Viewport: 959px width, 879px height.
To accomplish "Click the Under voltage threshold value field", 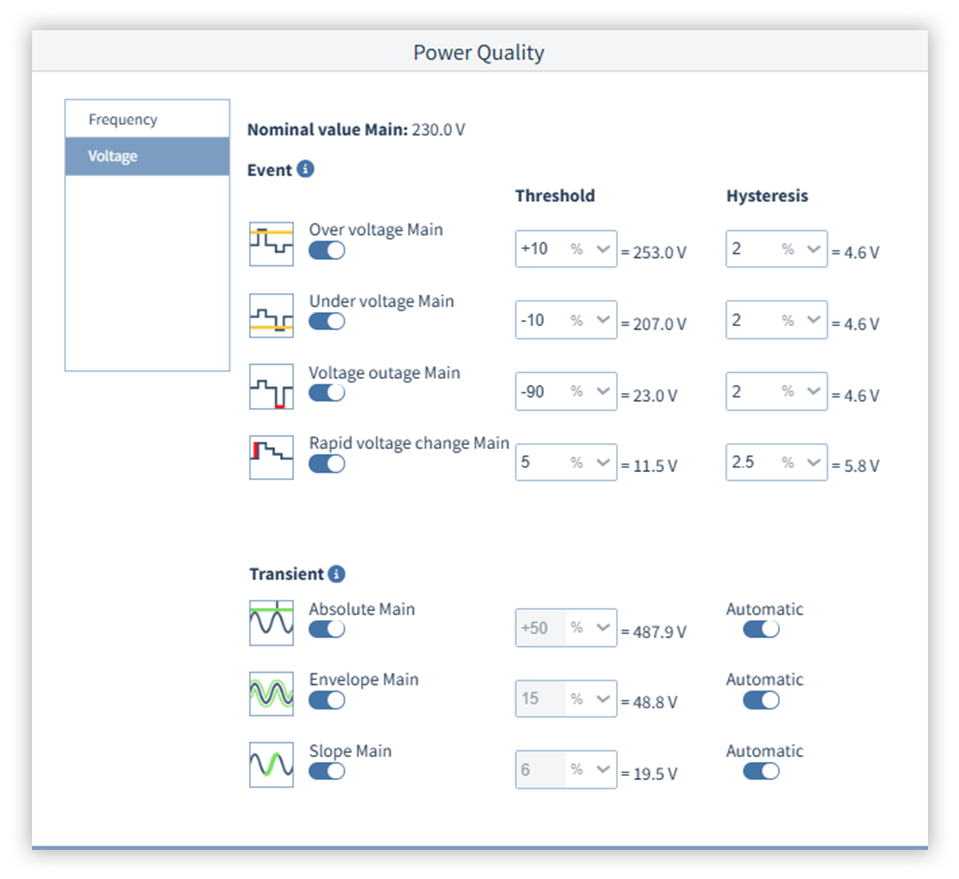I will [540, 321].
